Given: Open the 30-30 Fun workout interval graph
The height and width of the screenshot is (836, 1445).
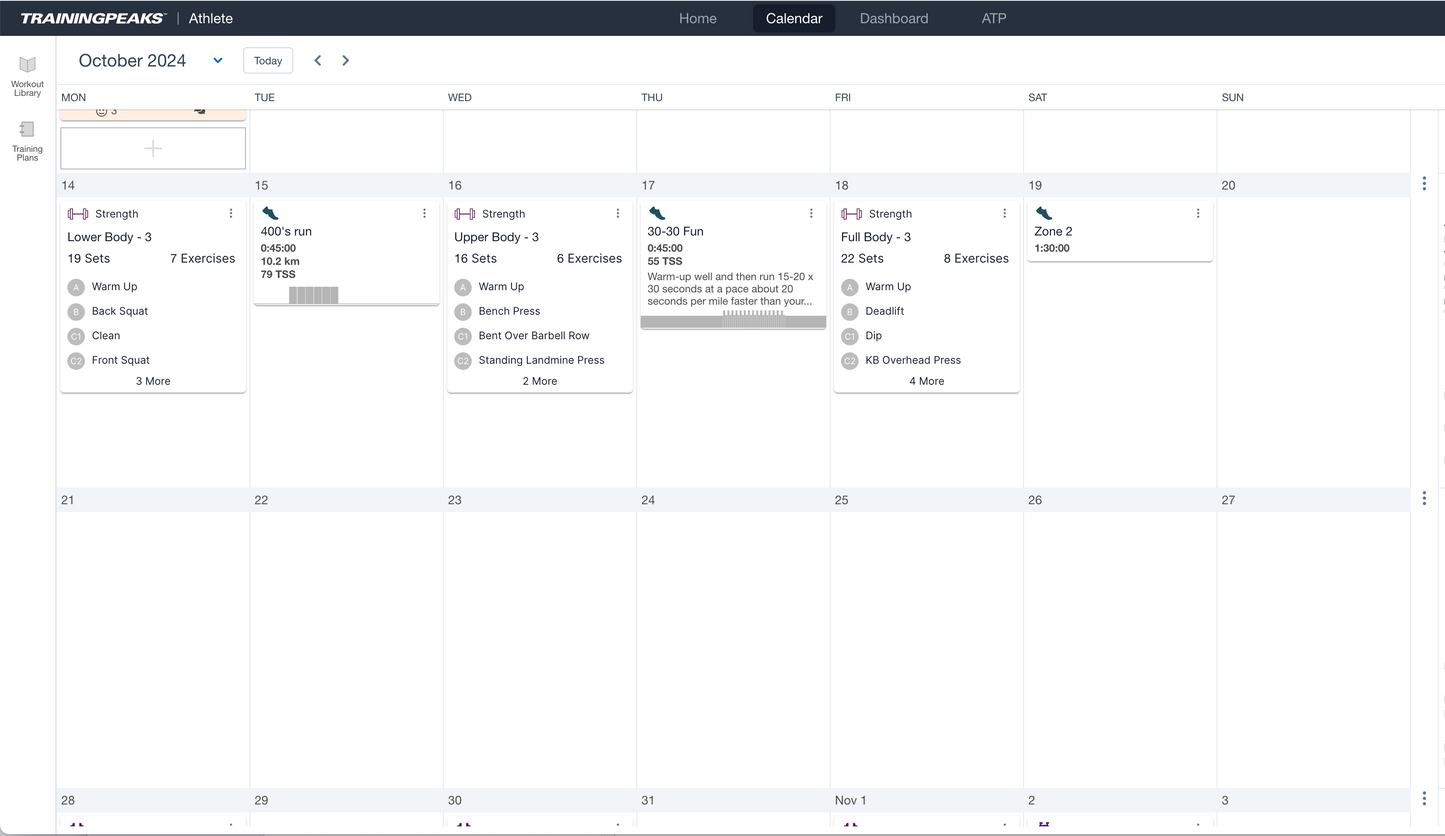Looking at the screenshot, I should tap(733, 320).
